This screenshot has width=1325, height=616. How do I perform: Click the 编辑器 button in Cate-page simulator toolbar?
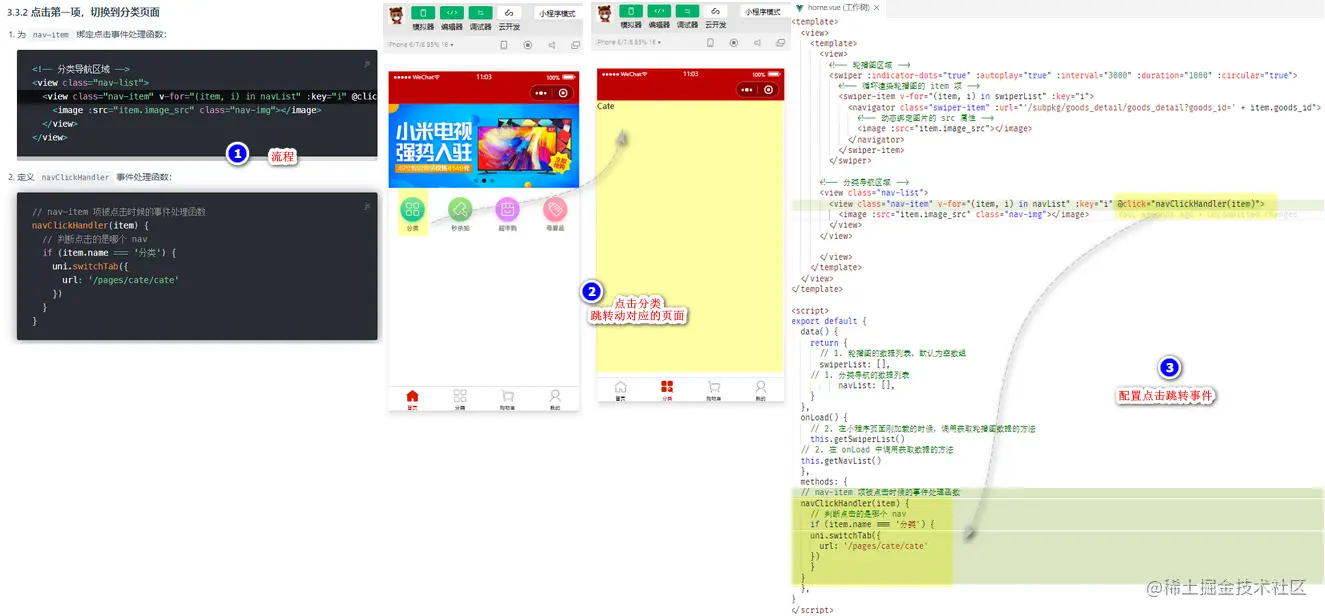point(659,13)
